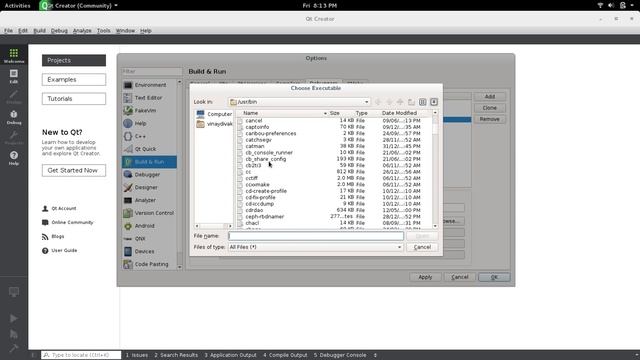Select Debugger category in Options

149,174
